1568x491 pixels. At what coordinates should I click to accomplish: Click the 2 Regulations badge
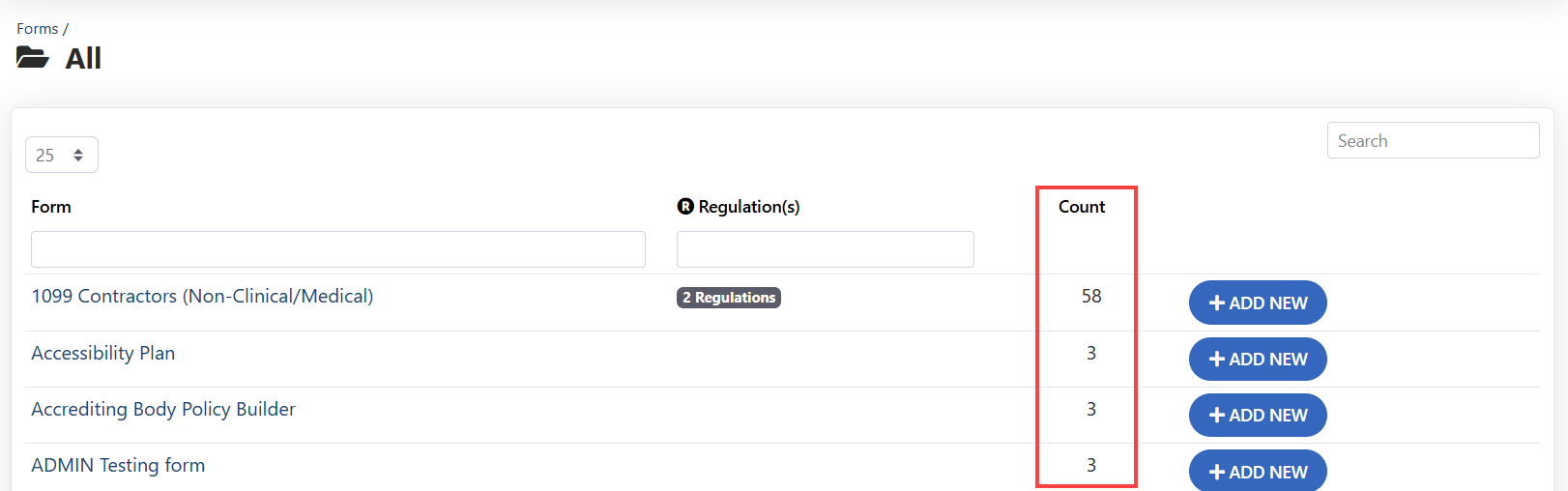tap(728, 298)
